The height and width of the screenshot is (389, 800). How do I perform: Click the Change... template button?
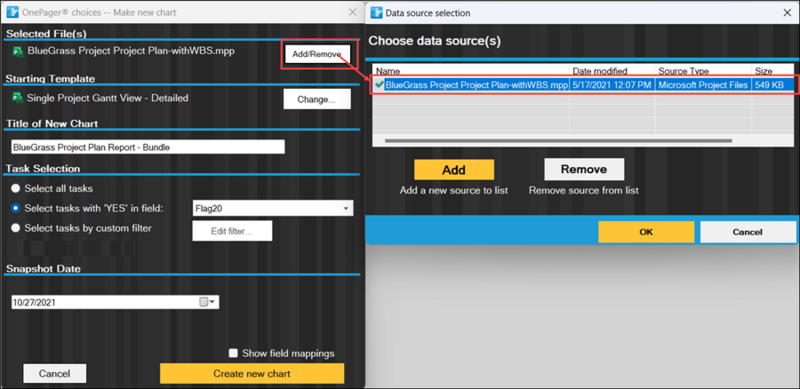click(x=317, y=100)
